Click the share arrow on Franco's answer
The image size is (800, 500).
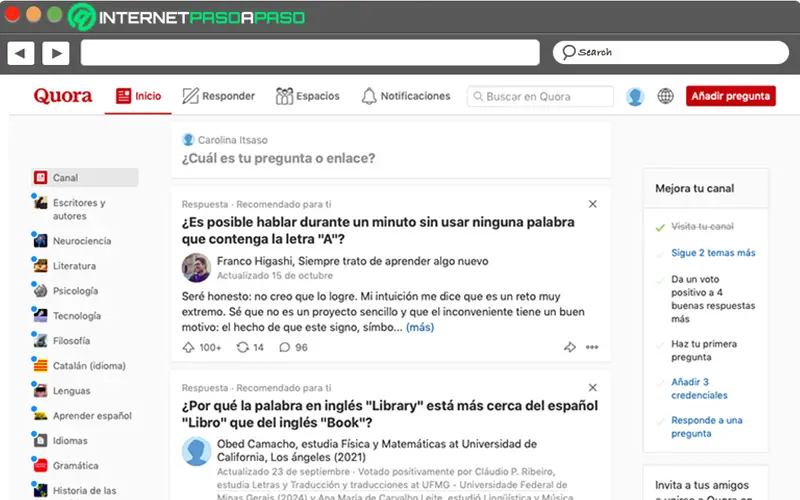click(x=570, y=347)
